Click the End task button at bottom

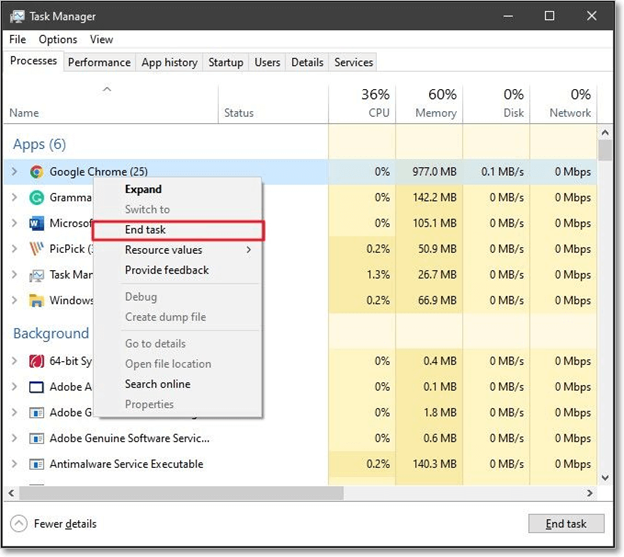(x=566, y=524)
